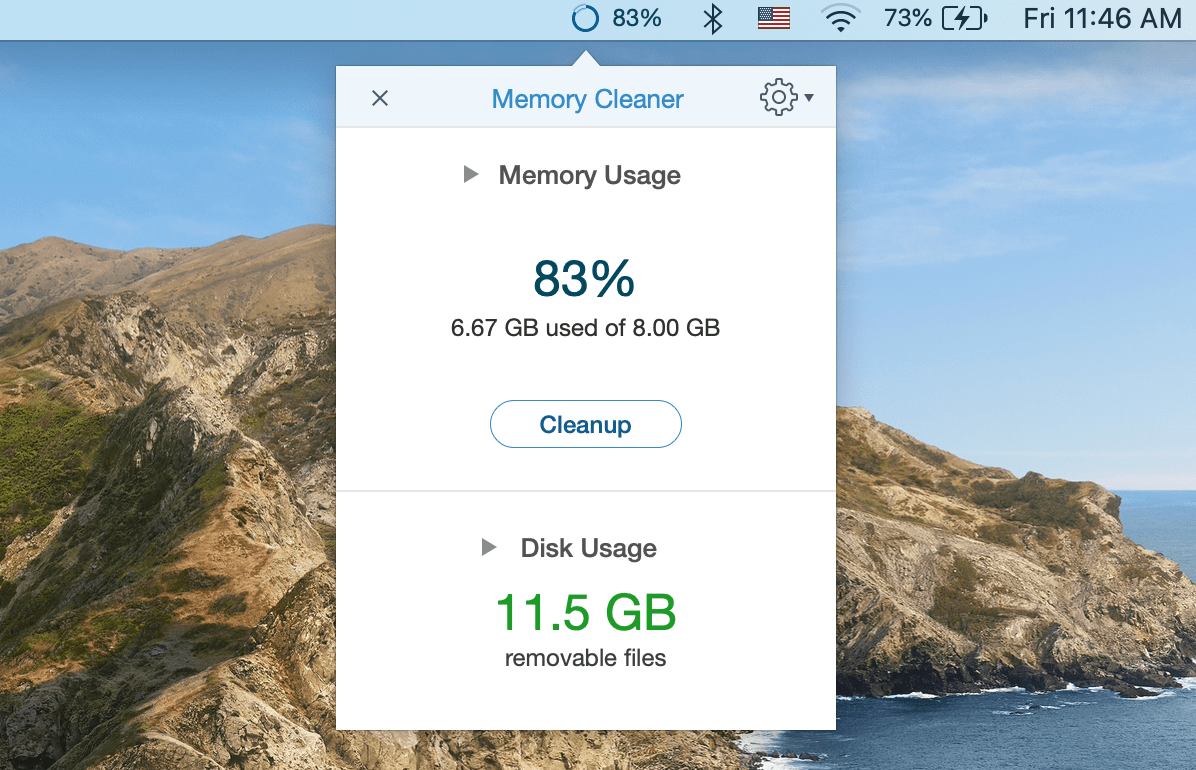Open the dropdown arrow beside the gear
This screenshot has height=770, width=1196.
coord(809,98)
